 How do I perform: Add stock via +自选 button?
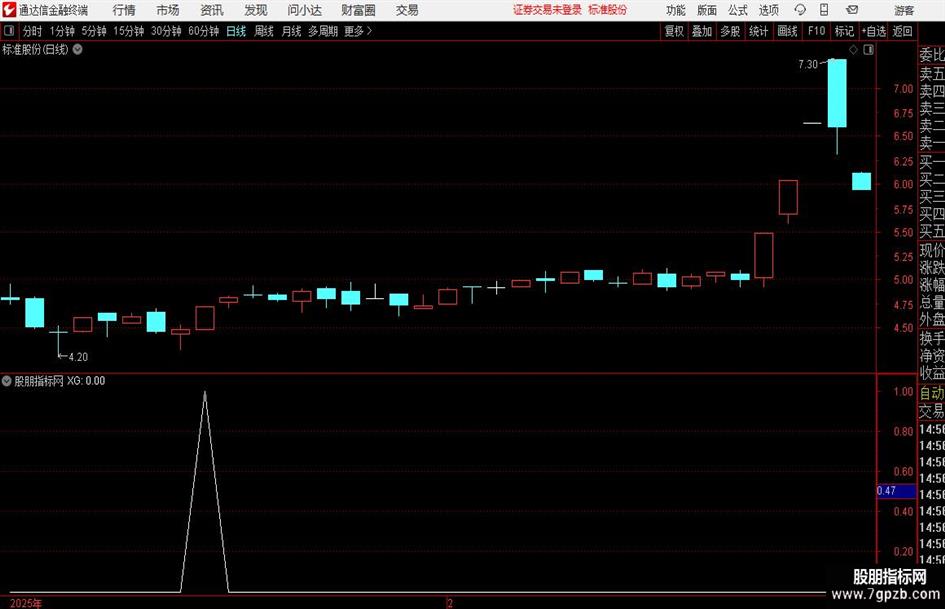pyautogui.click(x=874, y=31)
